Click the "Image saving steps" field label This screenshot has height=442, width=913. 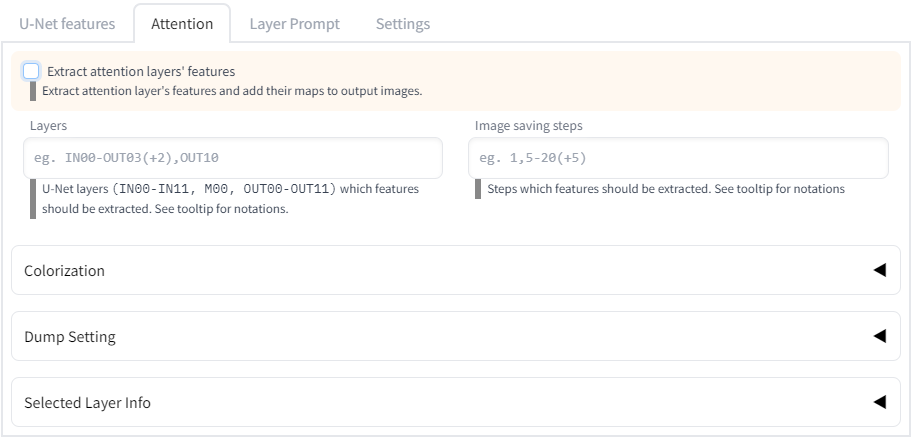click(x=529, y=126)
